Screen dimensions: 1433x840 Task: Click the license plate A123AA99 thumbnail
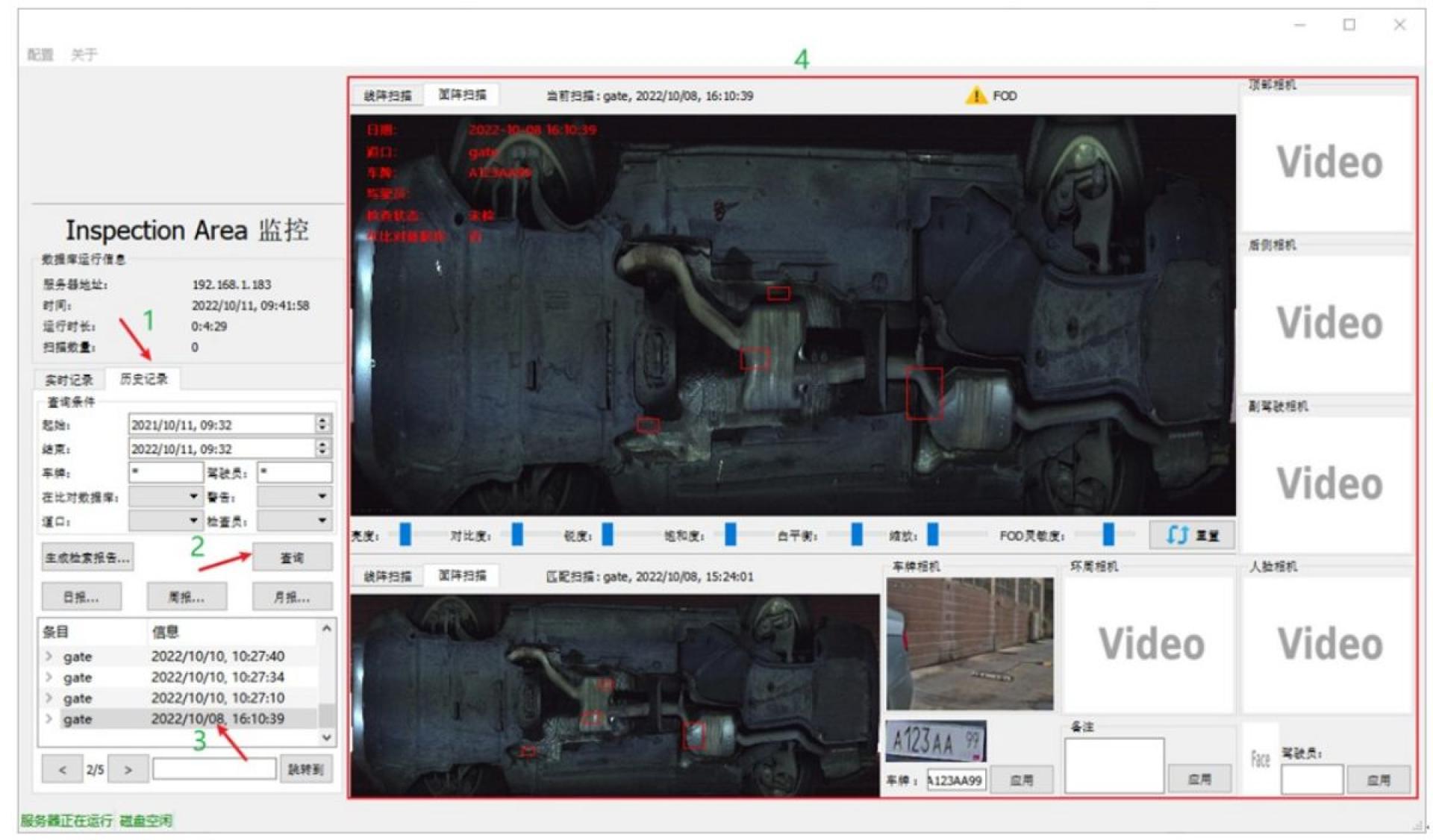[x=936, y=741]
